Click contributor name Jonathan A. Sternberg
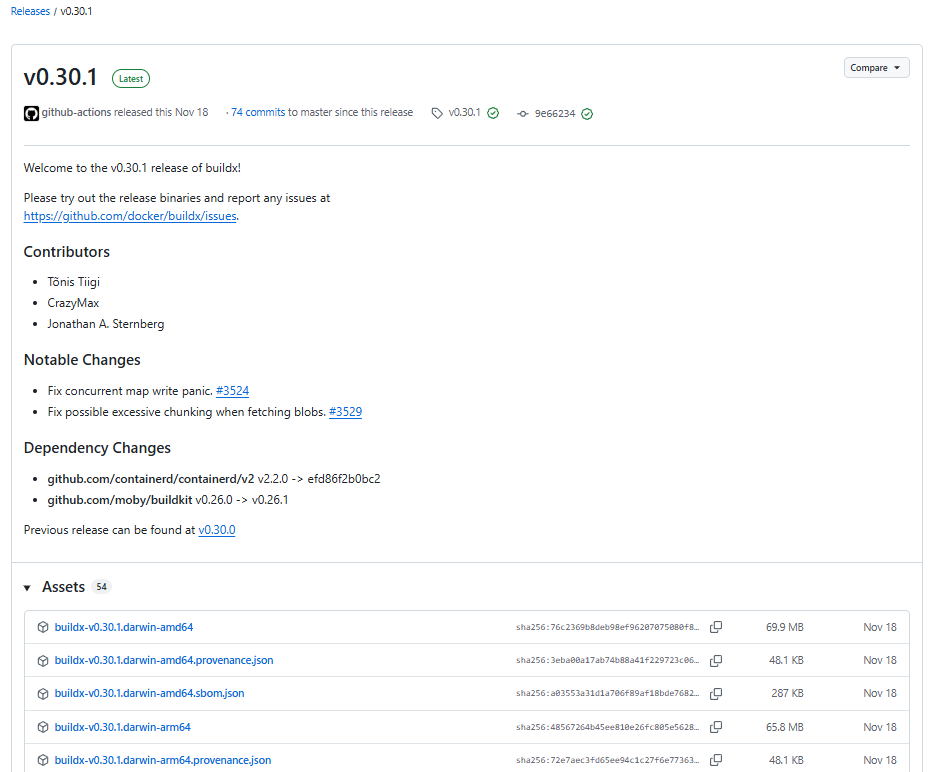Screen dimensions: 931x772 tap(106, 324)
